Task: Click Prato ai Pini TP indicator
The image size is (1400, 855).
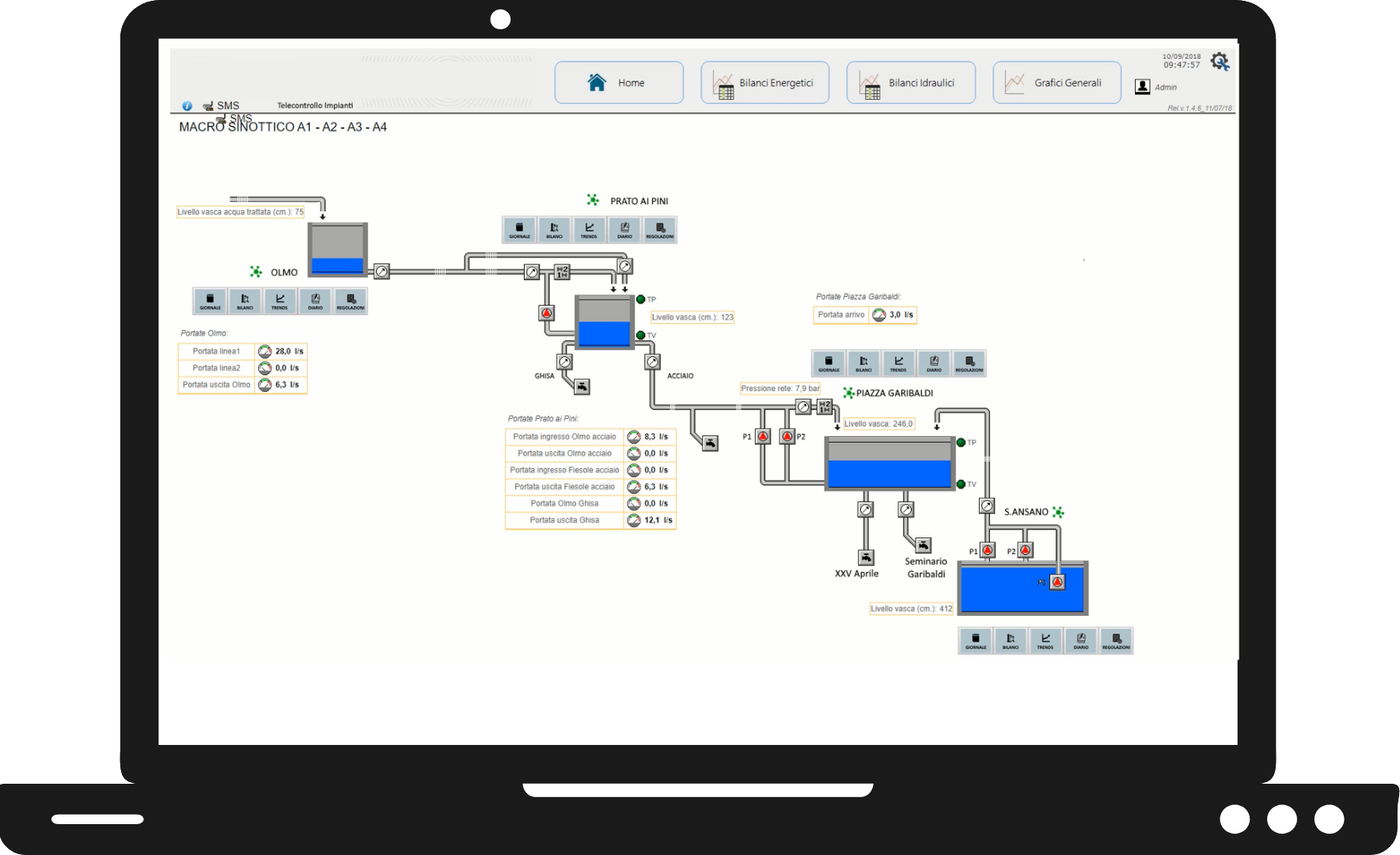Action: [x=641, y=299]
